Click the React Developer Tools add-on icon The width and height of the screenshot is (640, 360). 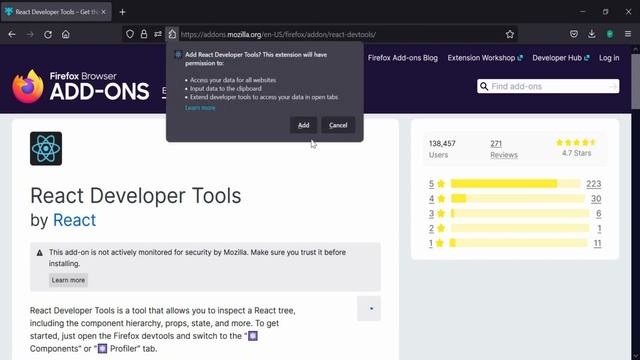(x=46, y=149)
